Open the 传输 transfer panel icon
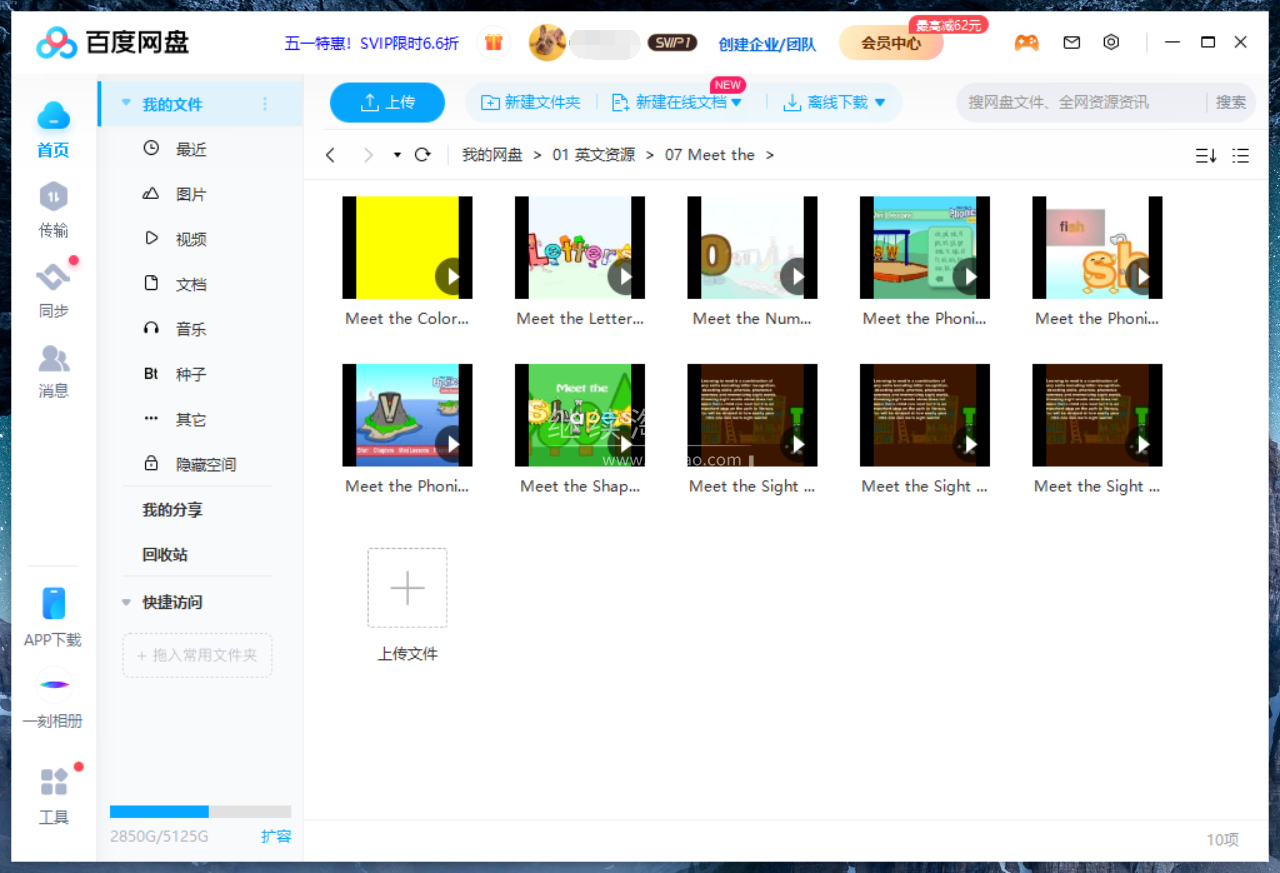1280x873 pixels. 53,198
